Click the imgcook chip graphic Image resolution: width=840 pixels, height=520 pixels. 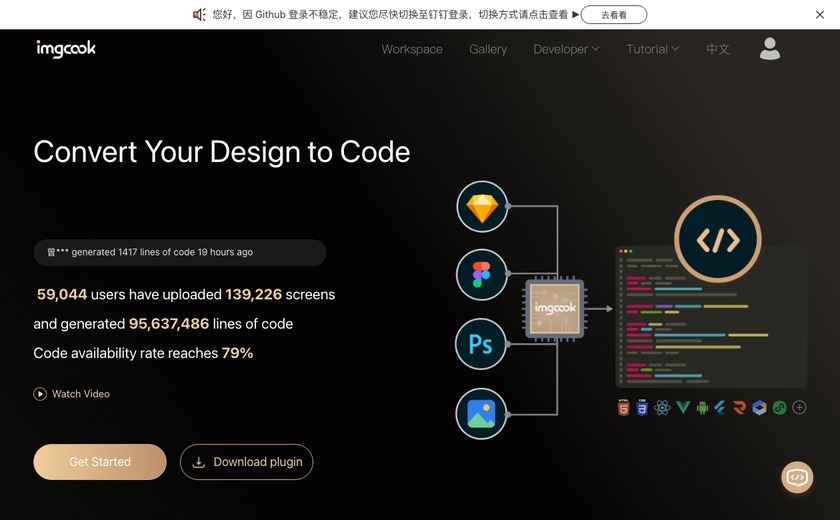[555, 308]
